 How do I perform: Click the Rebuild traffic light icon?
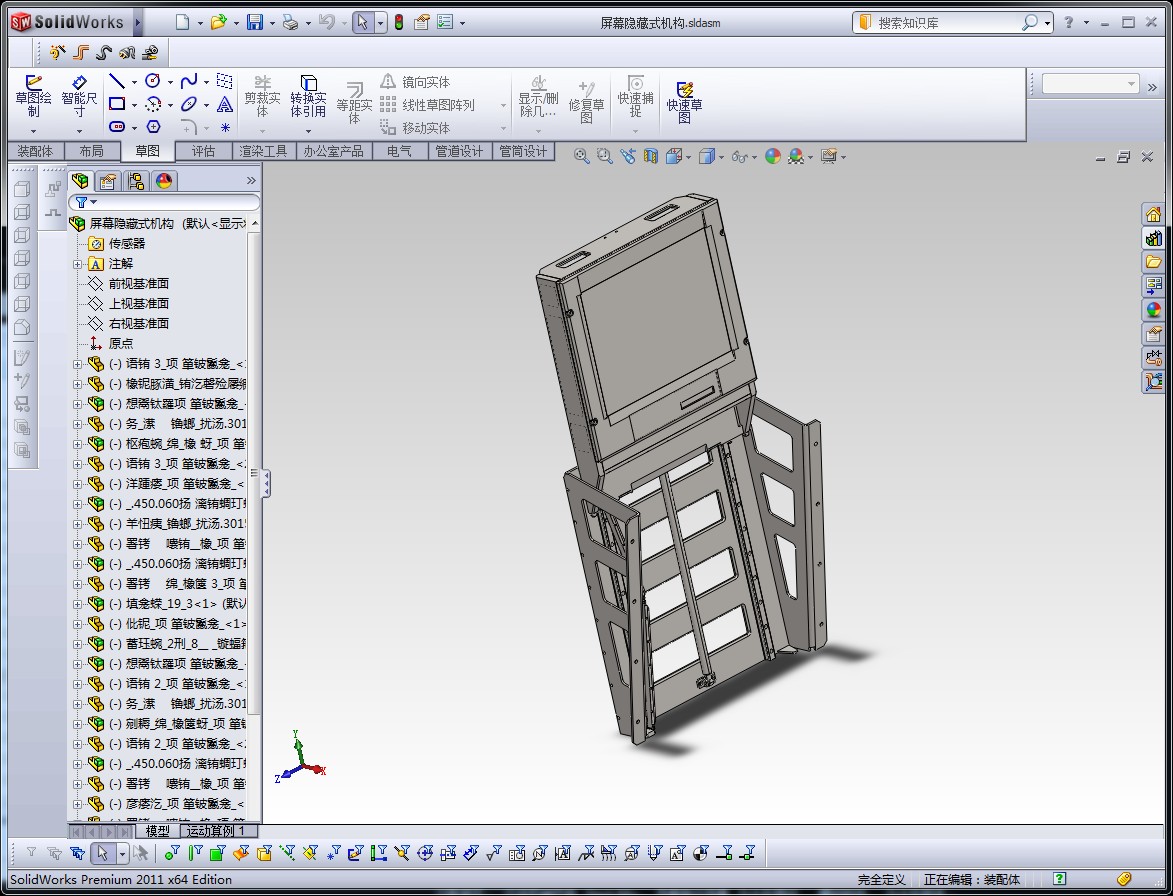[x=399, y=22]
